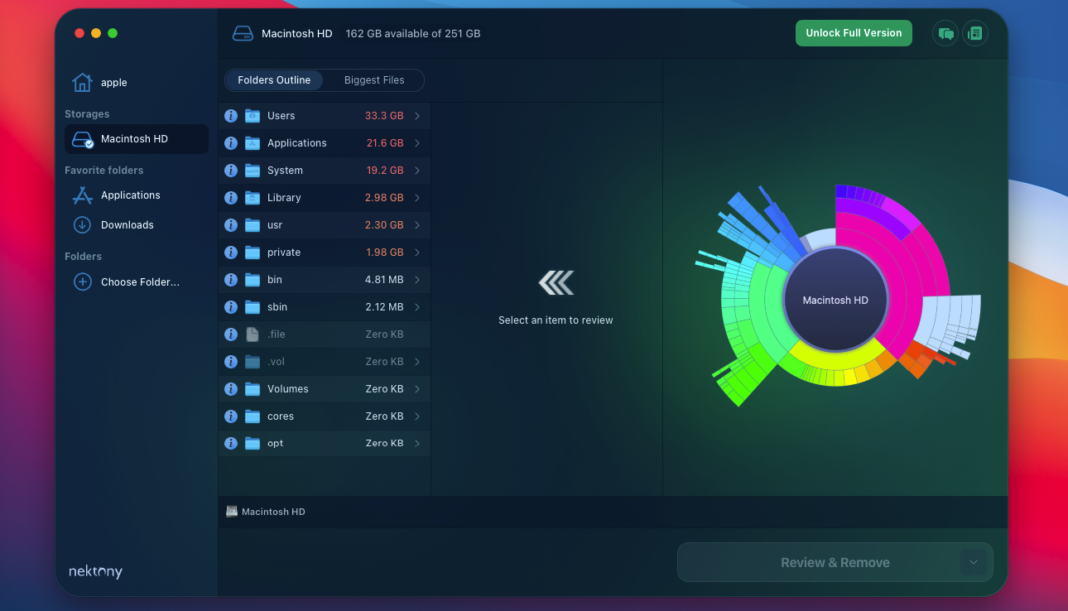Click the info icon beside the Users folder
The height and width of the screenshot is (611, 1068).
(x=231, y=115)
